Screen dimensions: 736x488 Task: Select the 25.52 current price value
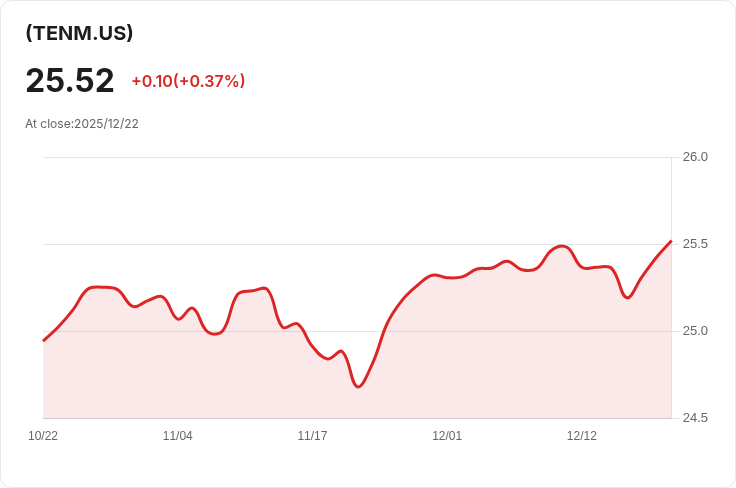tap(70, 80)
